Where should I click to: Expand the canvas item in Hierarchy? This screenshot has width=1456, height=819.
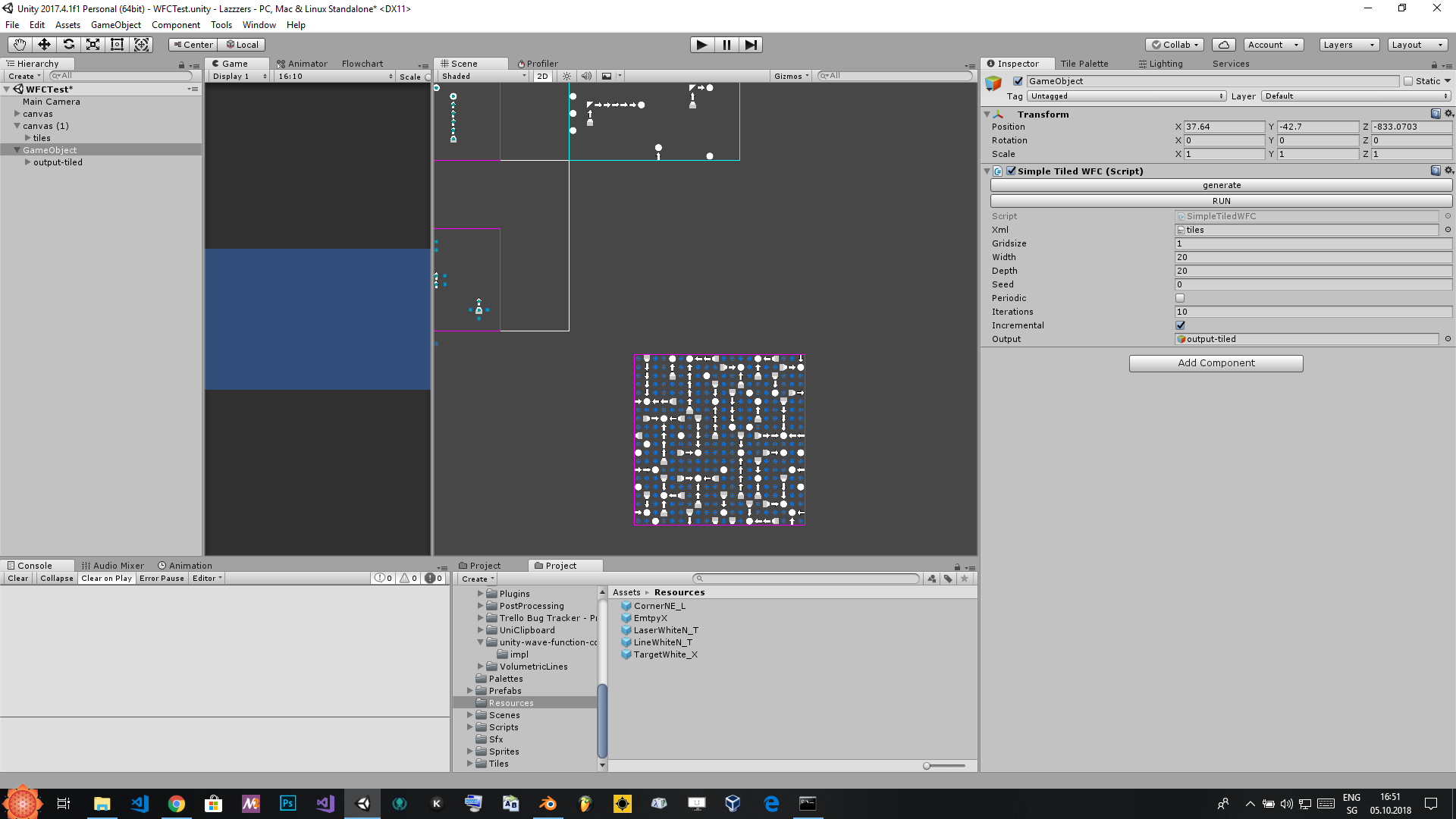(x=17, y=114)
